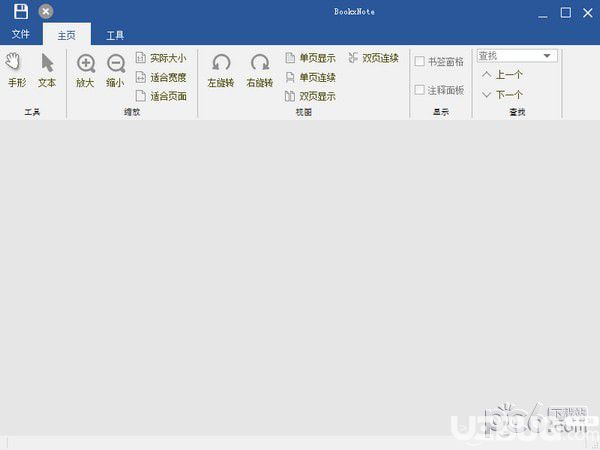Open the 查找 search dropdown arrow
This screenshot has width=600, height=450.
(547, 56)
